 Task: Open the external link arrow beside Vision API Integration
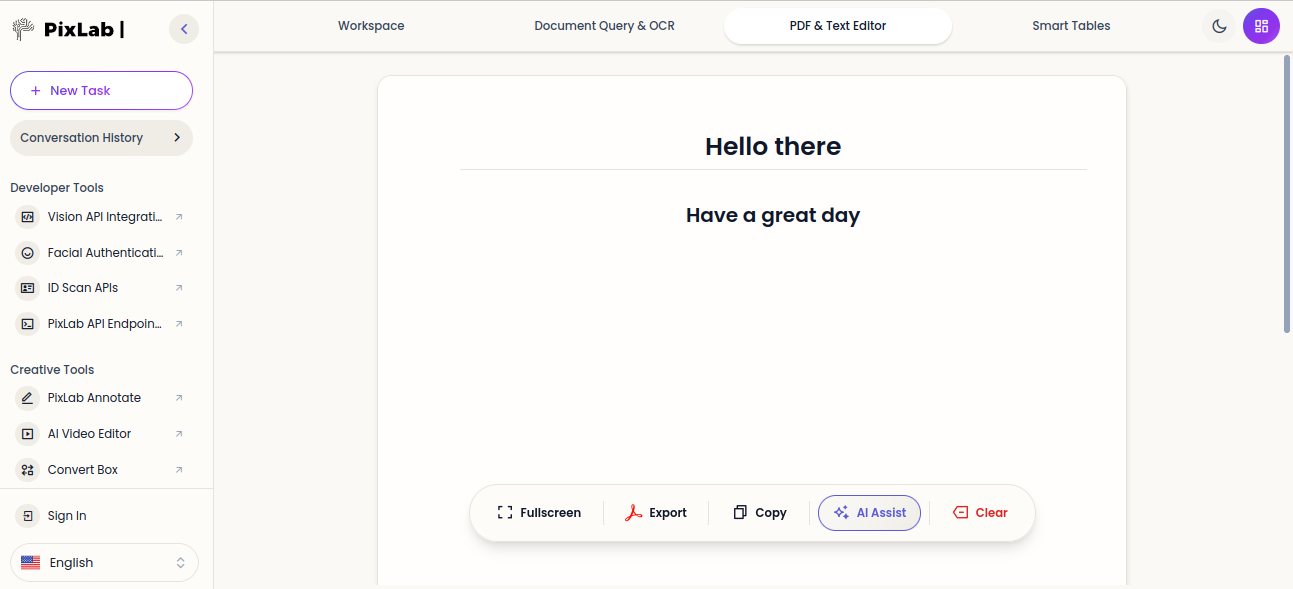pos(179,217)
